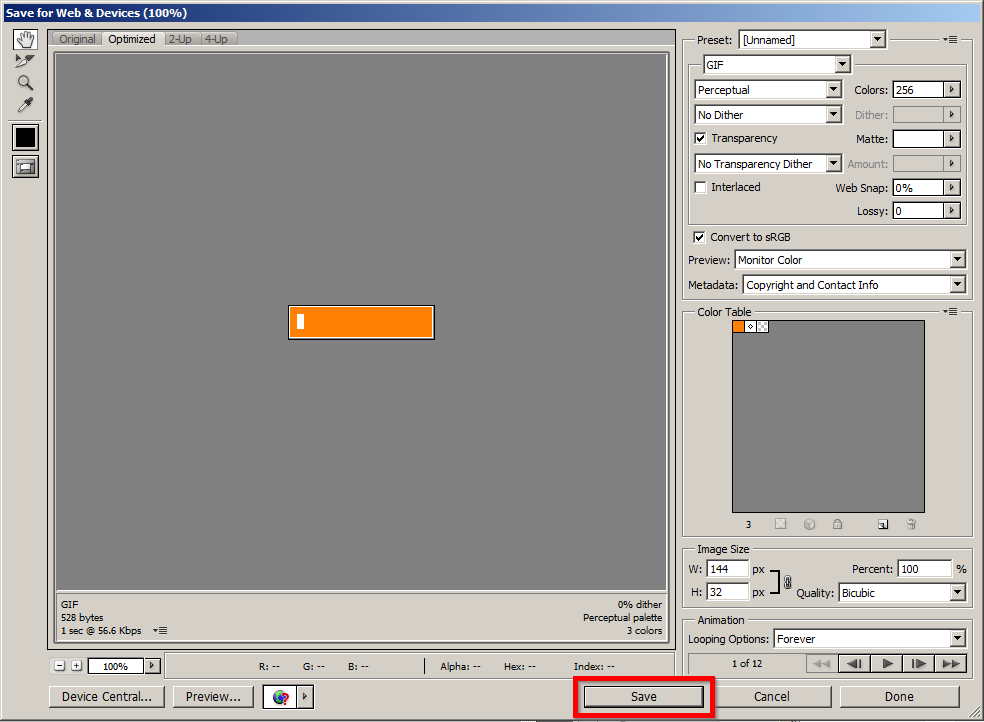Click the web-safe shift cube icon
984x722 pixels.
point(810,524)
